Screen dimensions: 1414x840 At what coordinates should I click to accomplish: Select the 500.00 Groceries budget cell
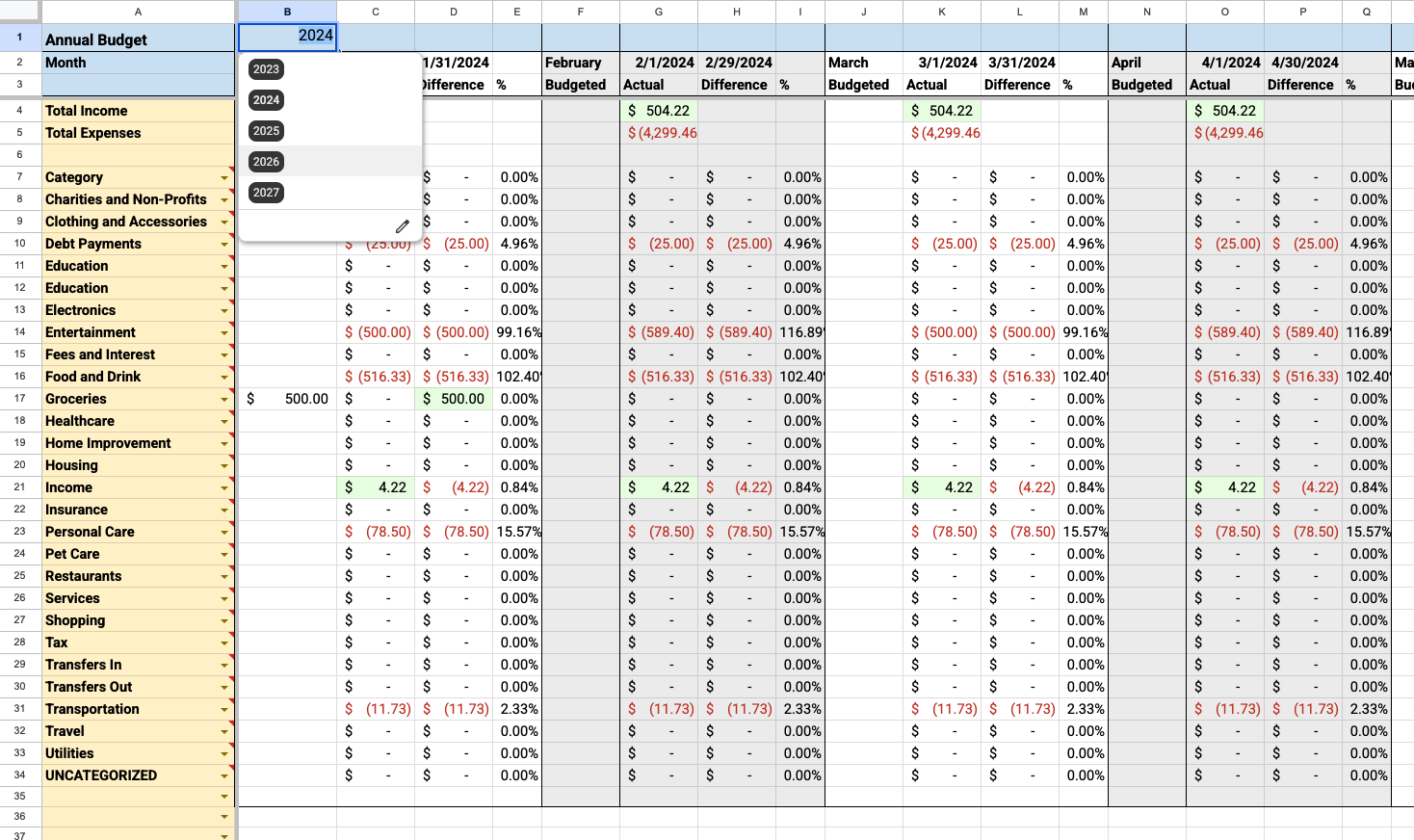[287, 398]
